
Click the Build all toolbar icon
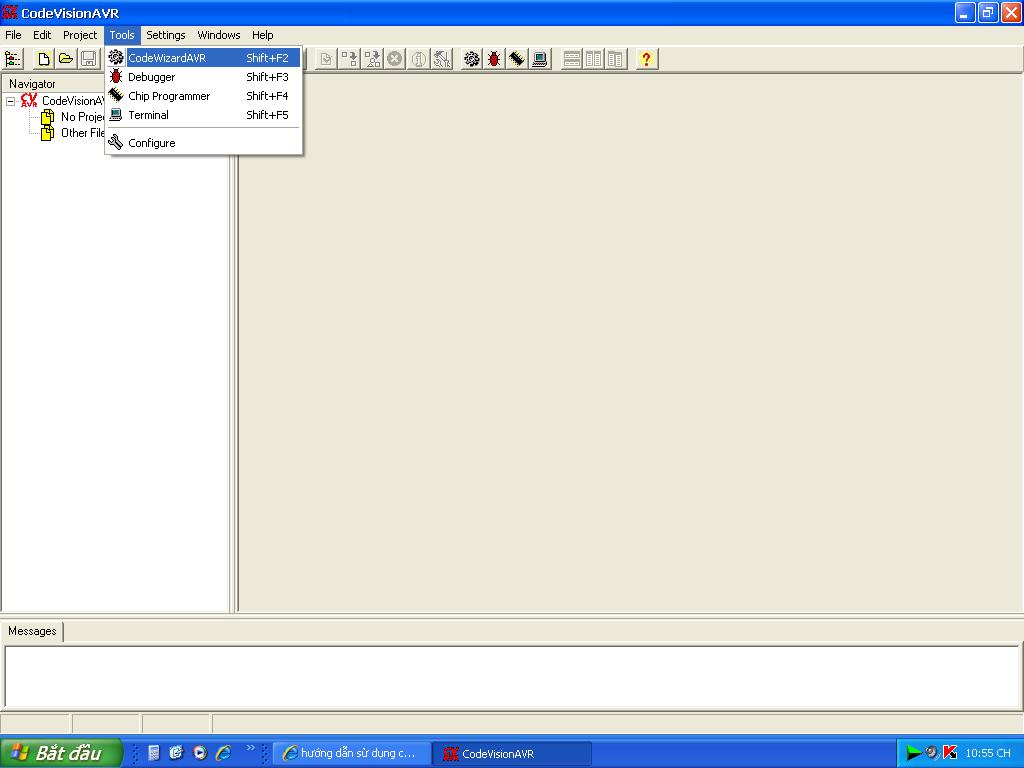(372, 59)
